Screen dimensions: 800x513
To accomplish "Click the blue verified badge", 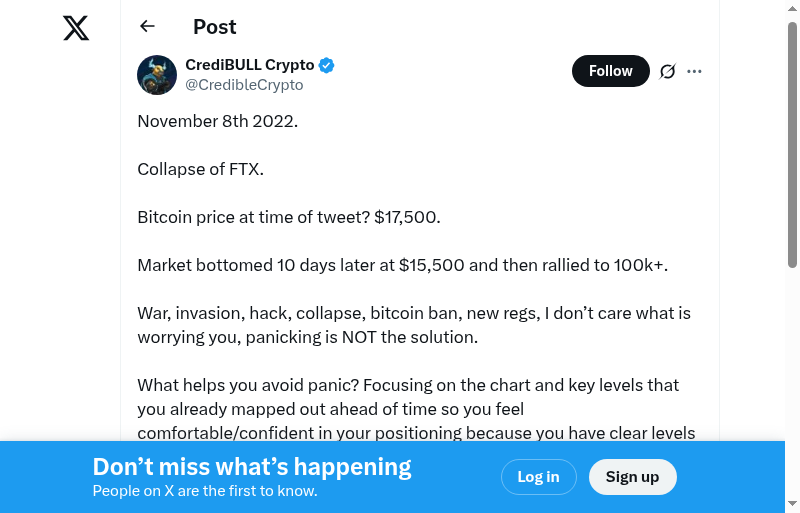I will coord(327,66).
